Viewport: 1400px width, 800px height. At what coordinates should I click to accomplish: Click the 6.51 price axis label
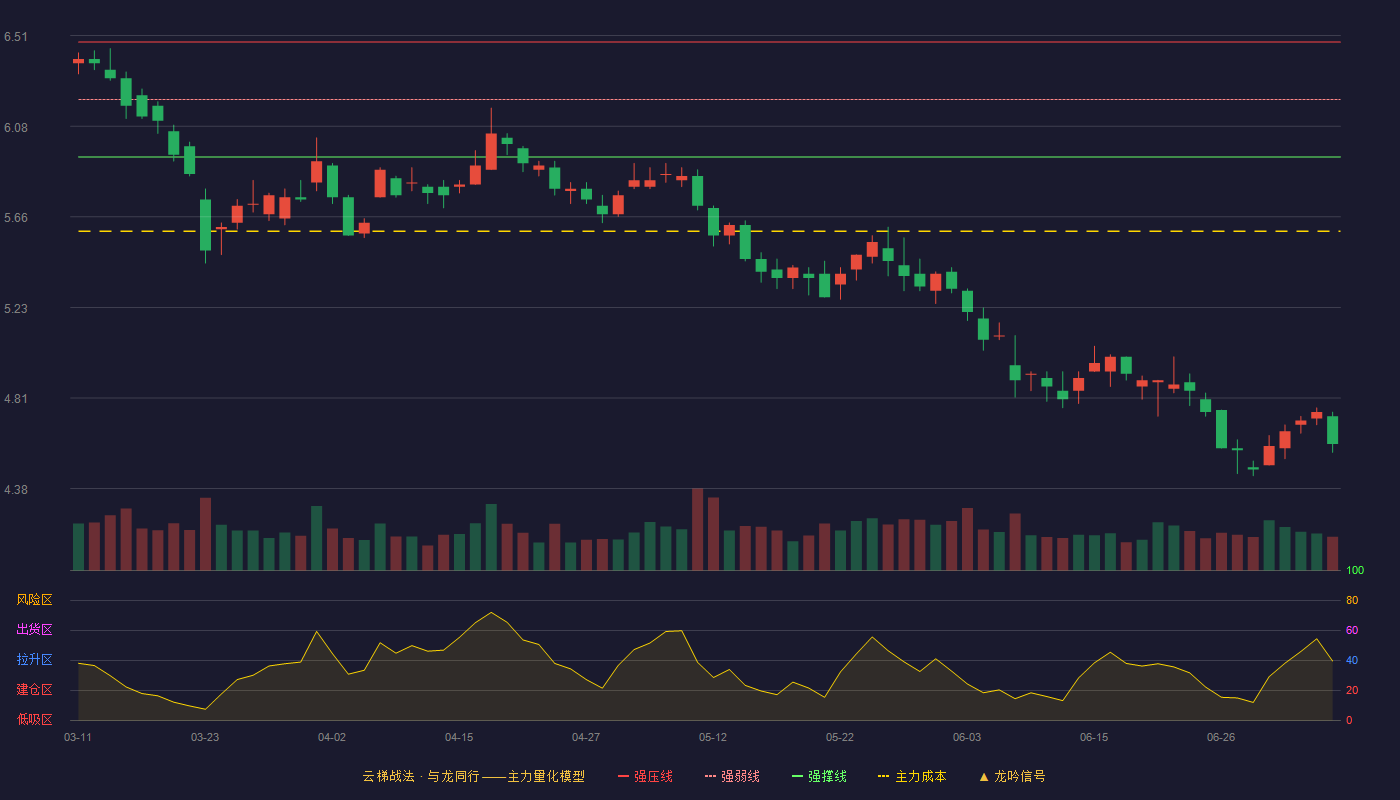(x=16, y=37)
